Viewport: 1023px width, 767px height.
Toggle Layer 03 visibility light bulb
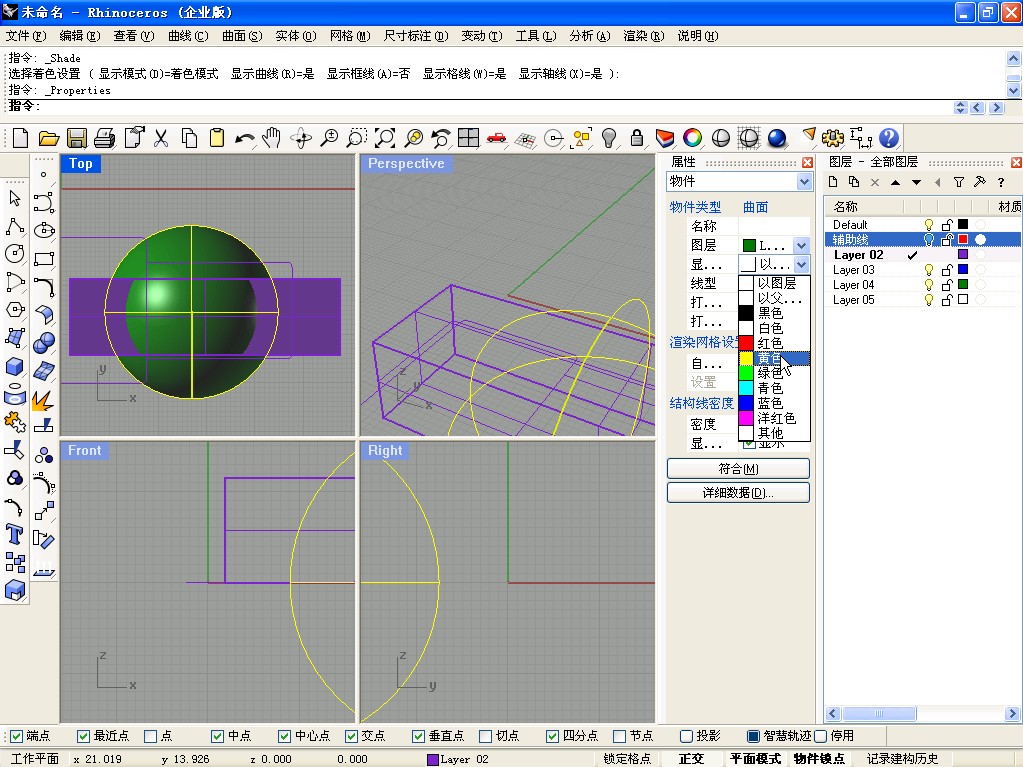click(x=928, y=270)
